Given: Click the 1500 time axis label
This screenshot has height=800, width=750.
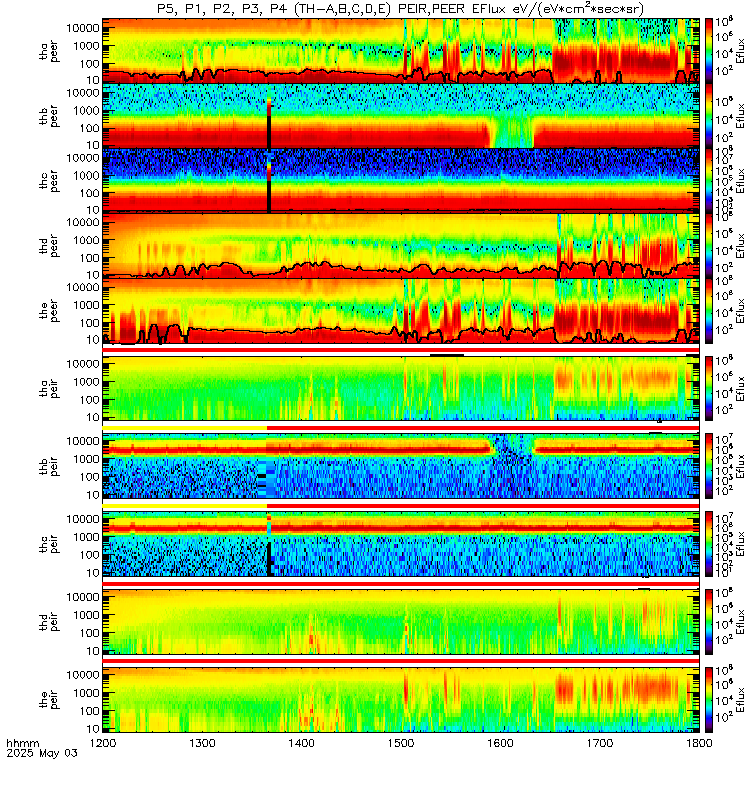Looking at the screenshot, I should click(x=401, y=743).
